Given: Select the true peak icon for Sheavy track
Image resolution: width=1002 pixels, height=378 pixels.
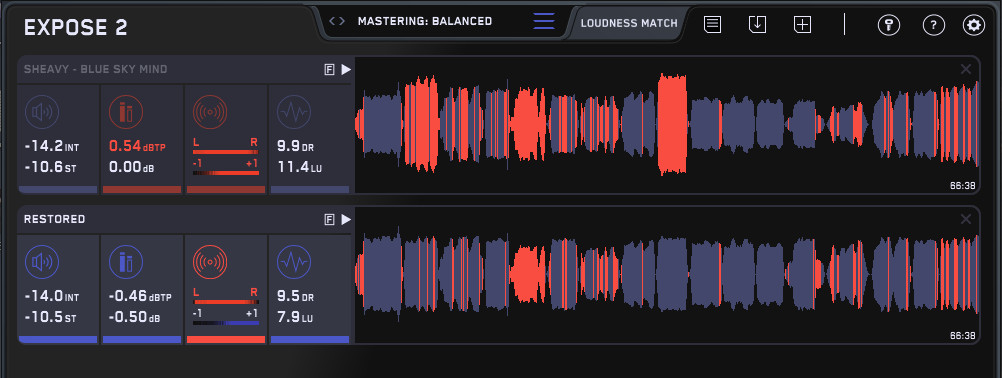Looking at the screenshot, I should (126, 112).
